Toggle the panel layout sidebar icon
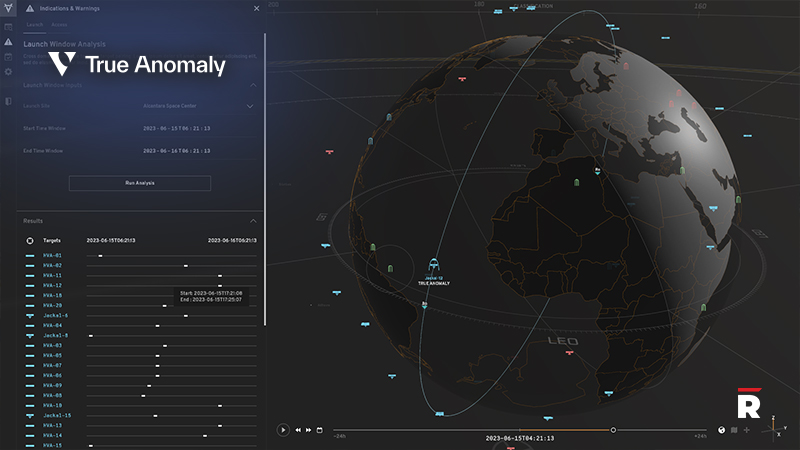 click(8, 102)
